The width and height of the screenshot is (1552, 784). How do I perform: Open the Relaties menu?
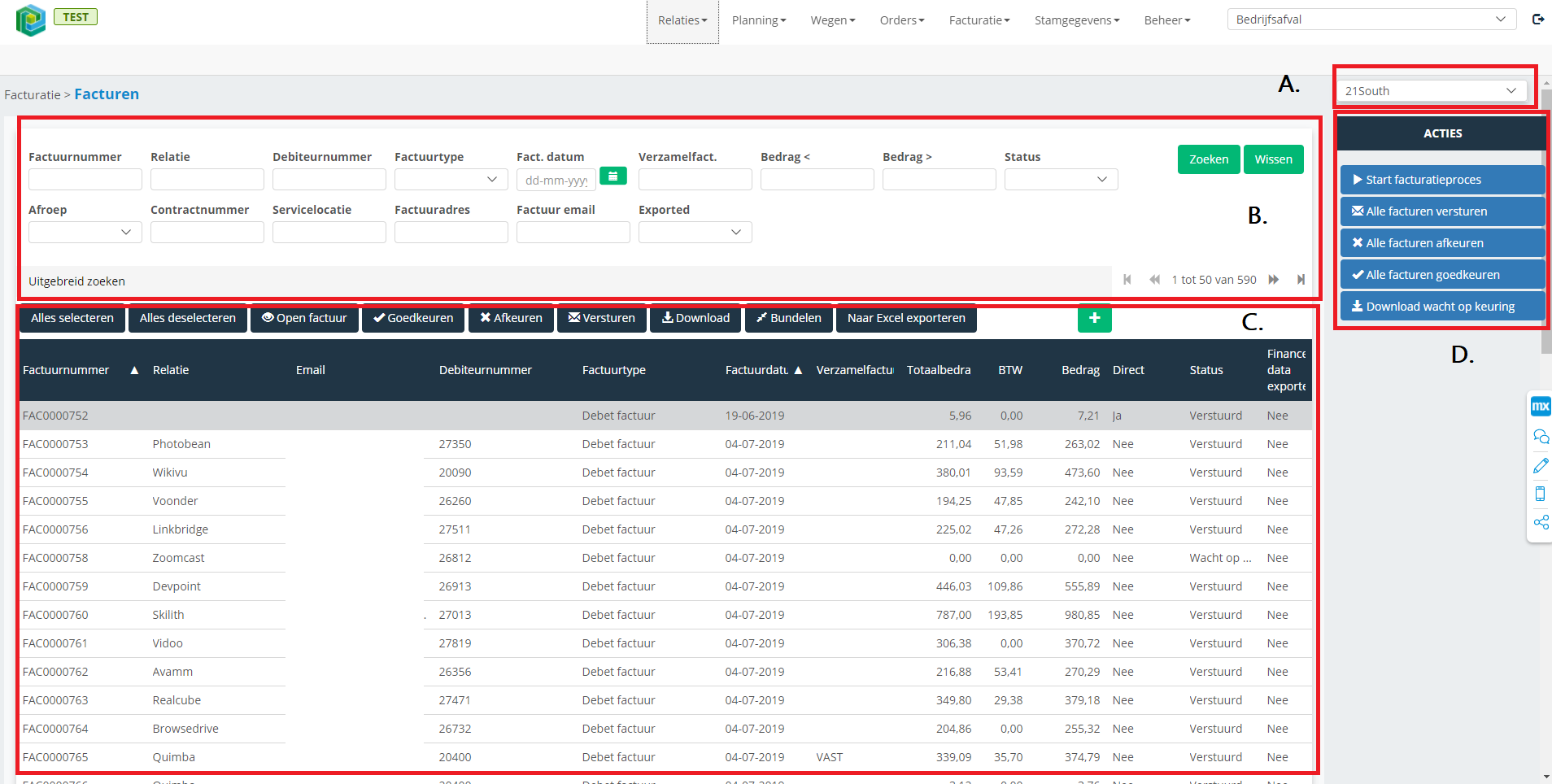coord(682,20)
